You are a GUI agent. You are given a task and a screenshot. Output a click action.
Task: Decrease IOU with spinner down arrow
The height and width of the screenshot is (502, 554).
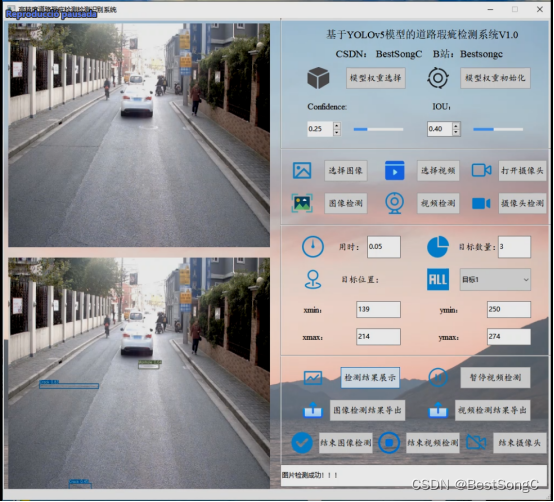[456, 133]
